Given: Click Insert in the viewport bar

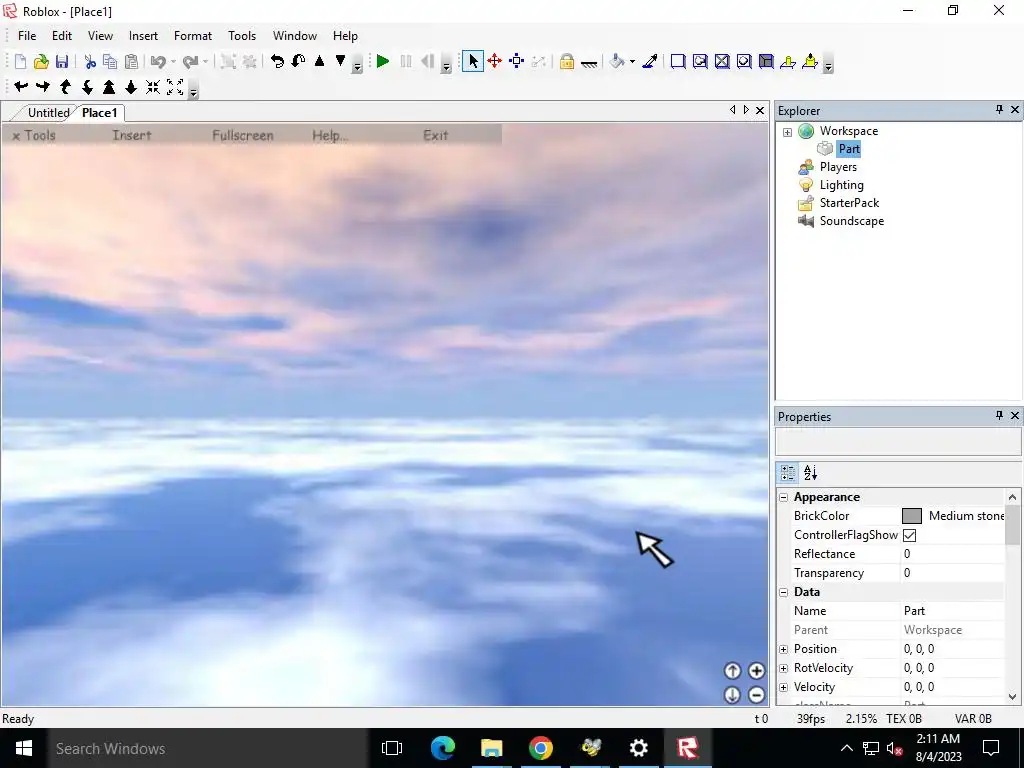Looking at the screenshot, I should click(132, 135).
